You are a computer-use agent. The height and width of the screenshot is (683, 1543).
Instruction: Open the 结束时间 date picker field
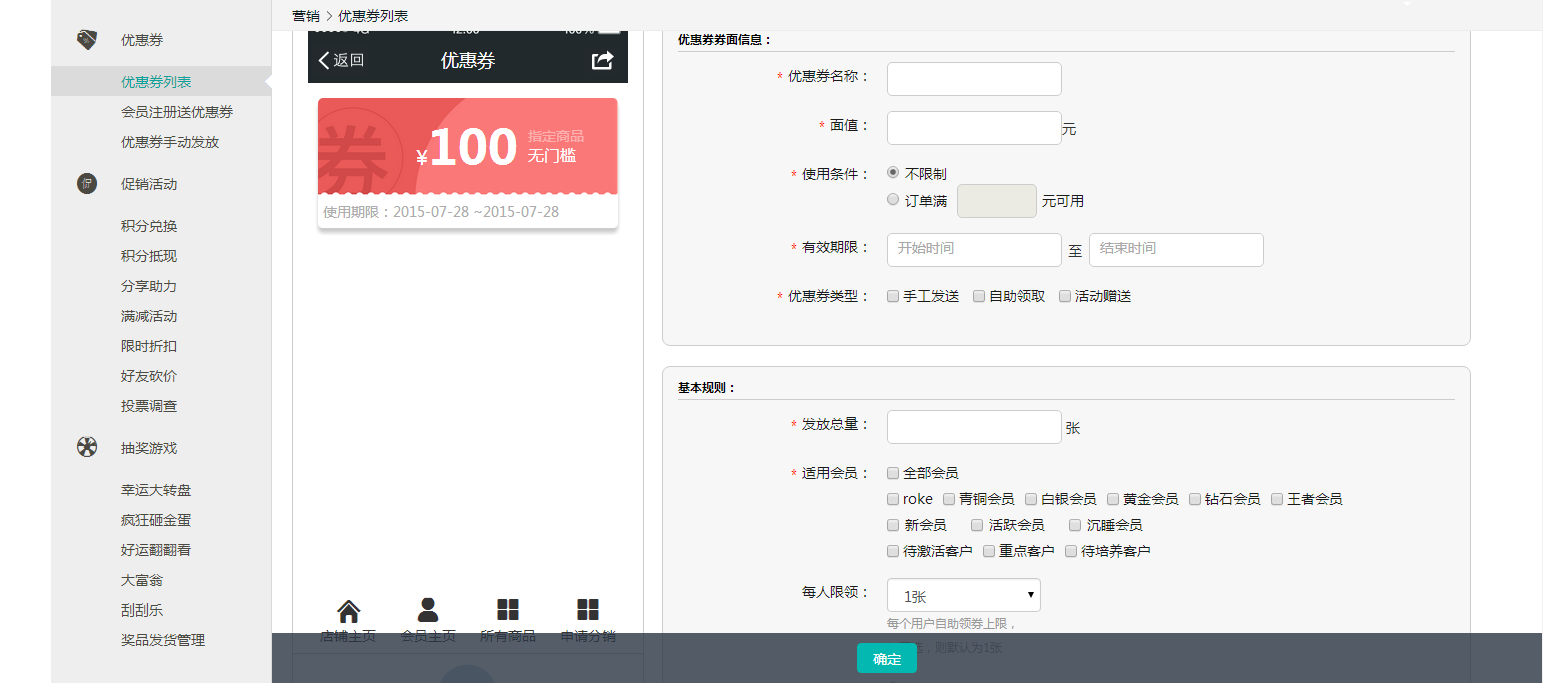[x=1175, y=249]
